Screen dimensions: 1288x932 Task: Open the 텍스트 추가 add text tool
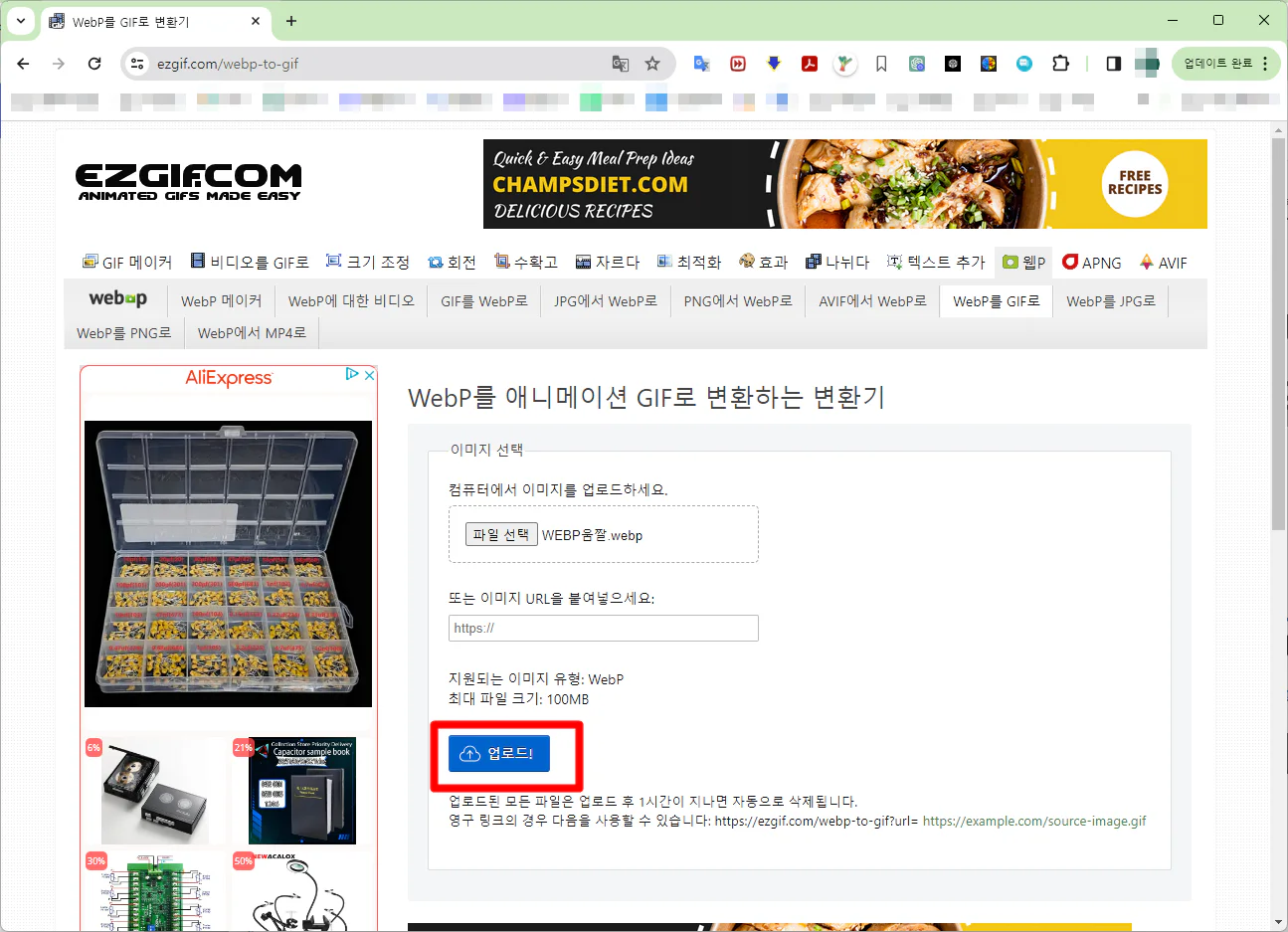point(935,263)
